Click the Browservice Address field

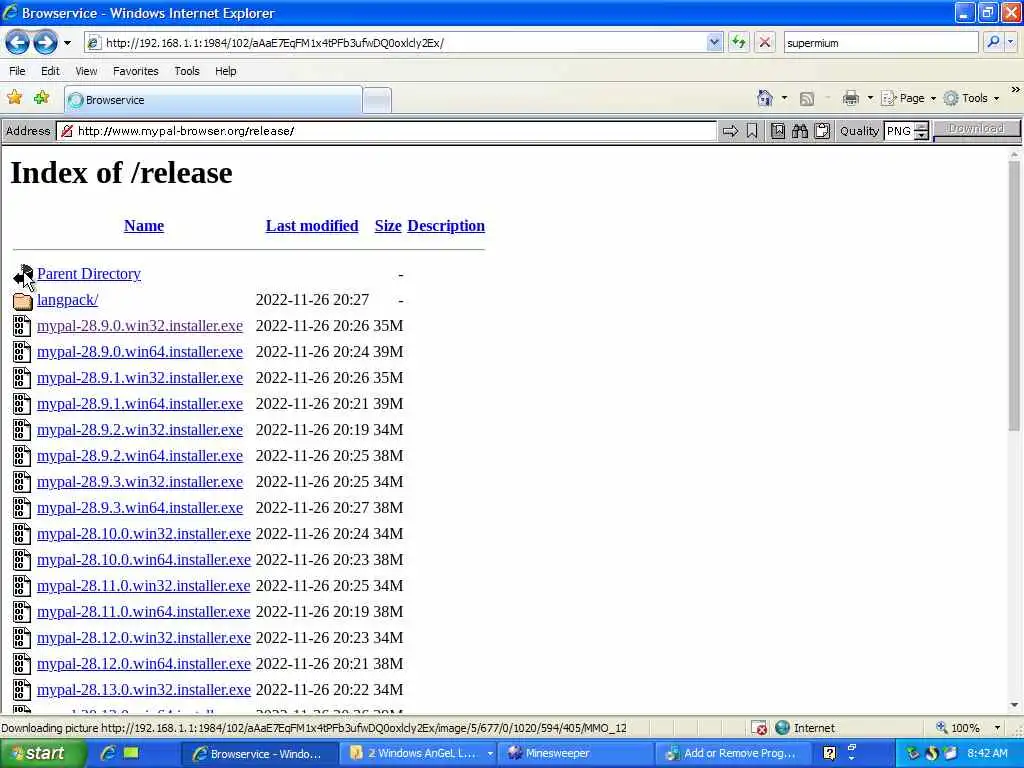tap(387, 131)
